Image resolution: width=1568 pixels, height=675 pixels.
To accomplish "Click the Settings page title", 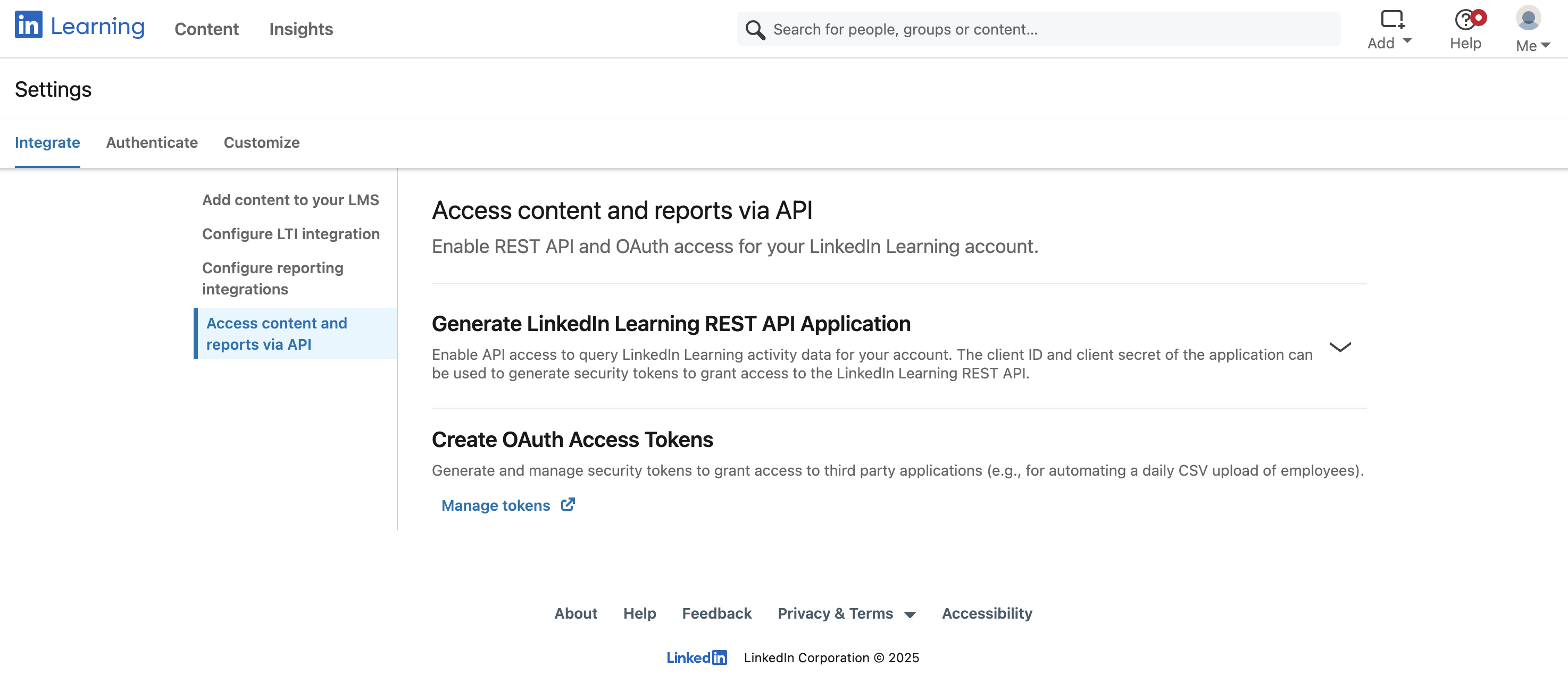I will (53, 89).
